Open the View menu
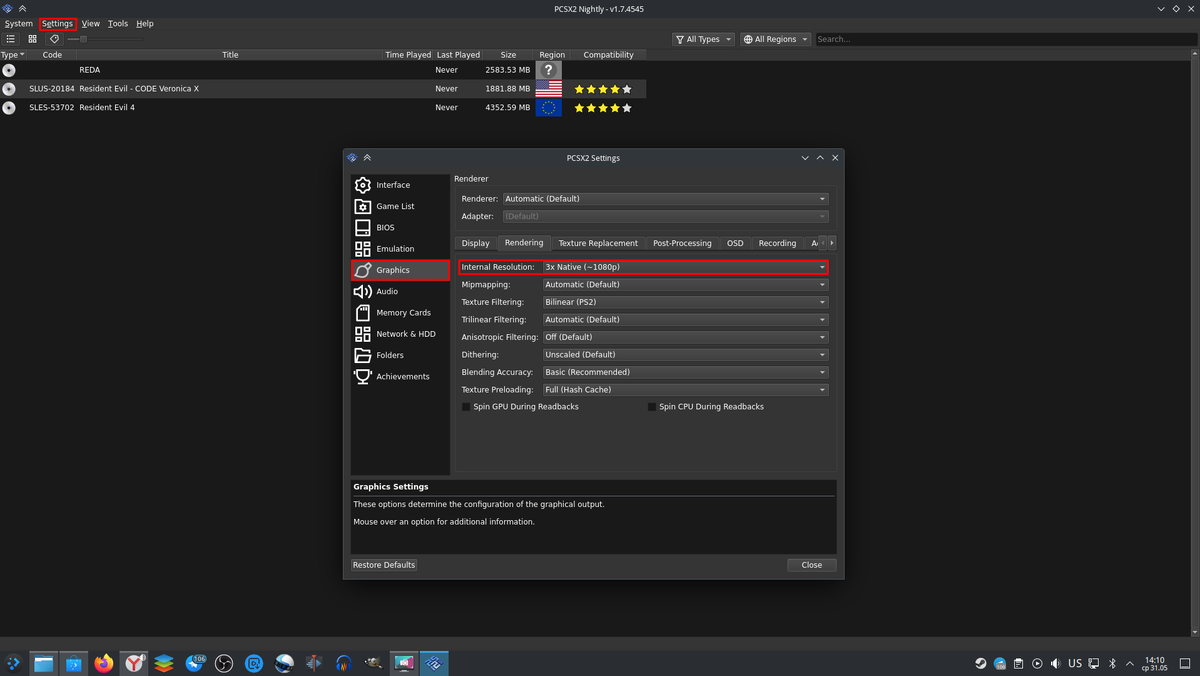 point(90,23)
